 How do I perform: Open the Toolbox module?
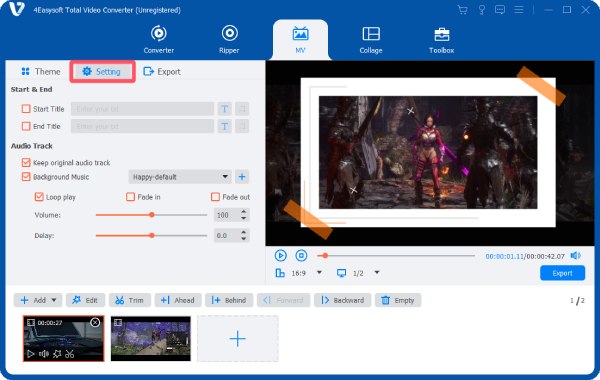pyautogui.click(x=441, y=39)
